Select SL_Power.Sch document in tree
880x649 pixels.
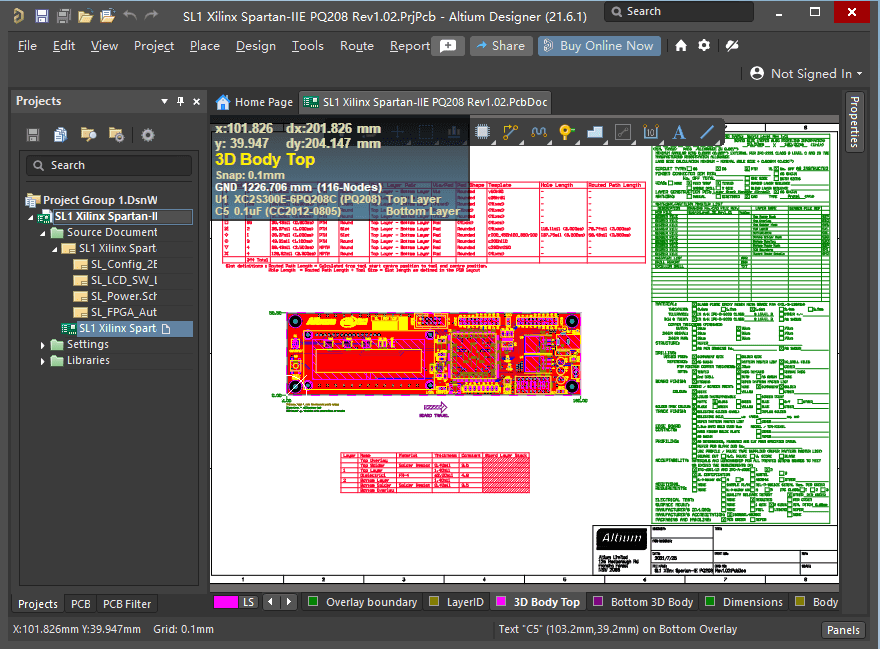123,296
